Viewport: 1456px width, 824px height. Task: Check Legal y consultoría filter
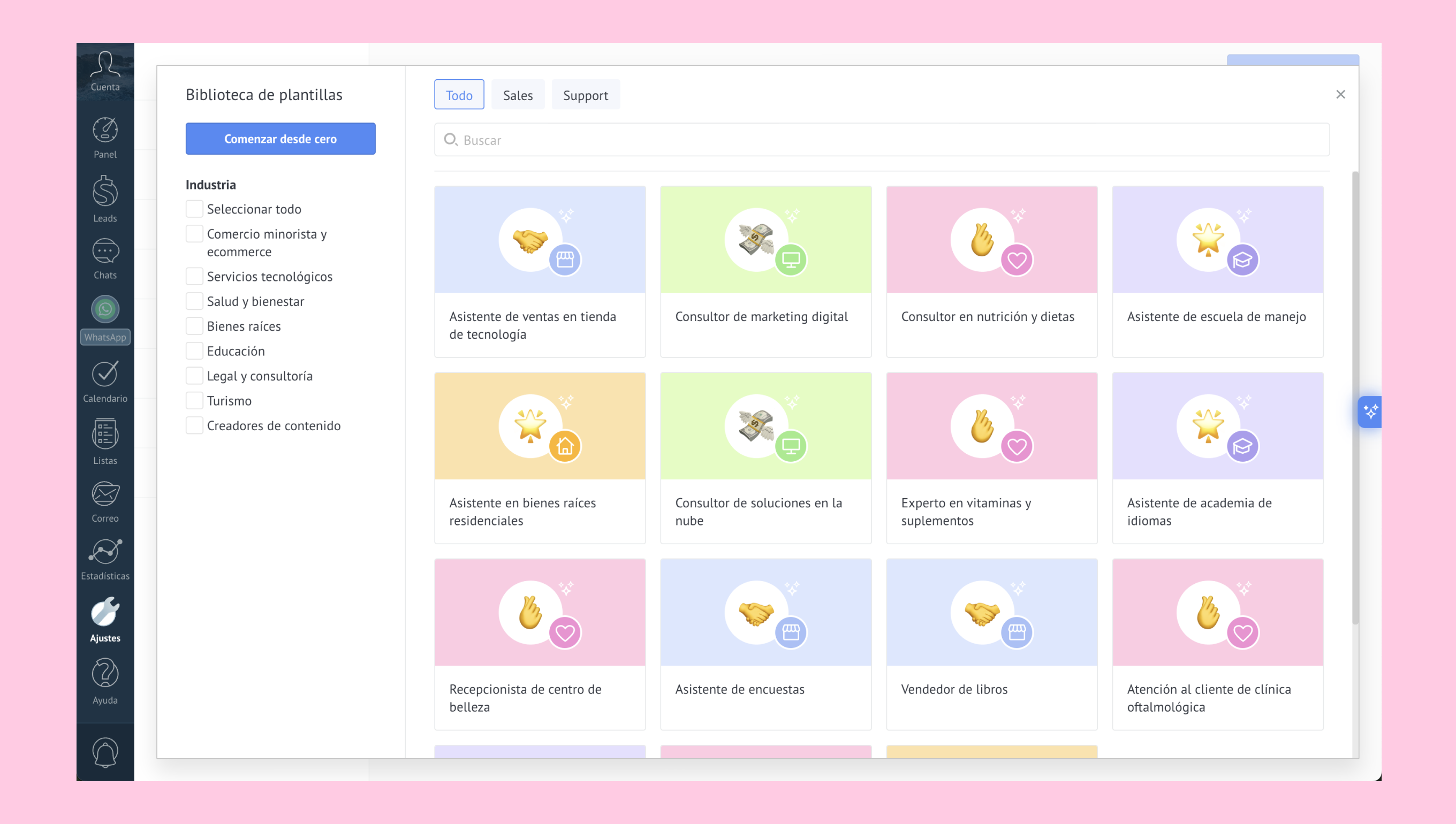194,376
